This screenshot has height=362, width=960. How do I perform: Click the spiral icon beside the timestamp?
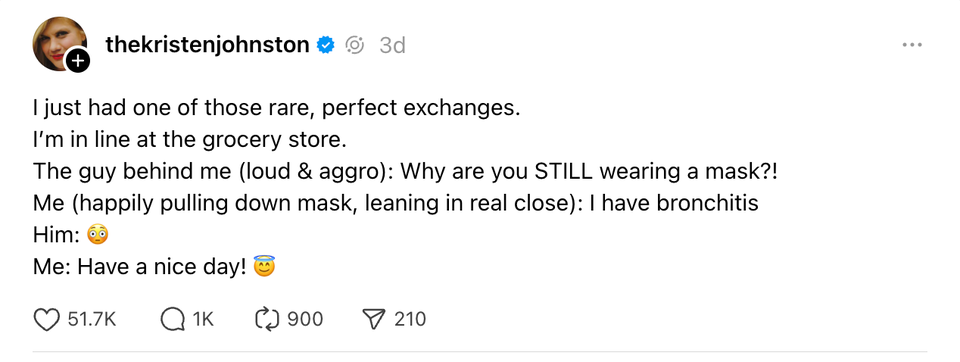point(355,45)
